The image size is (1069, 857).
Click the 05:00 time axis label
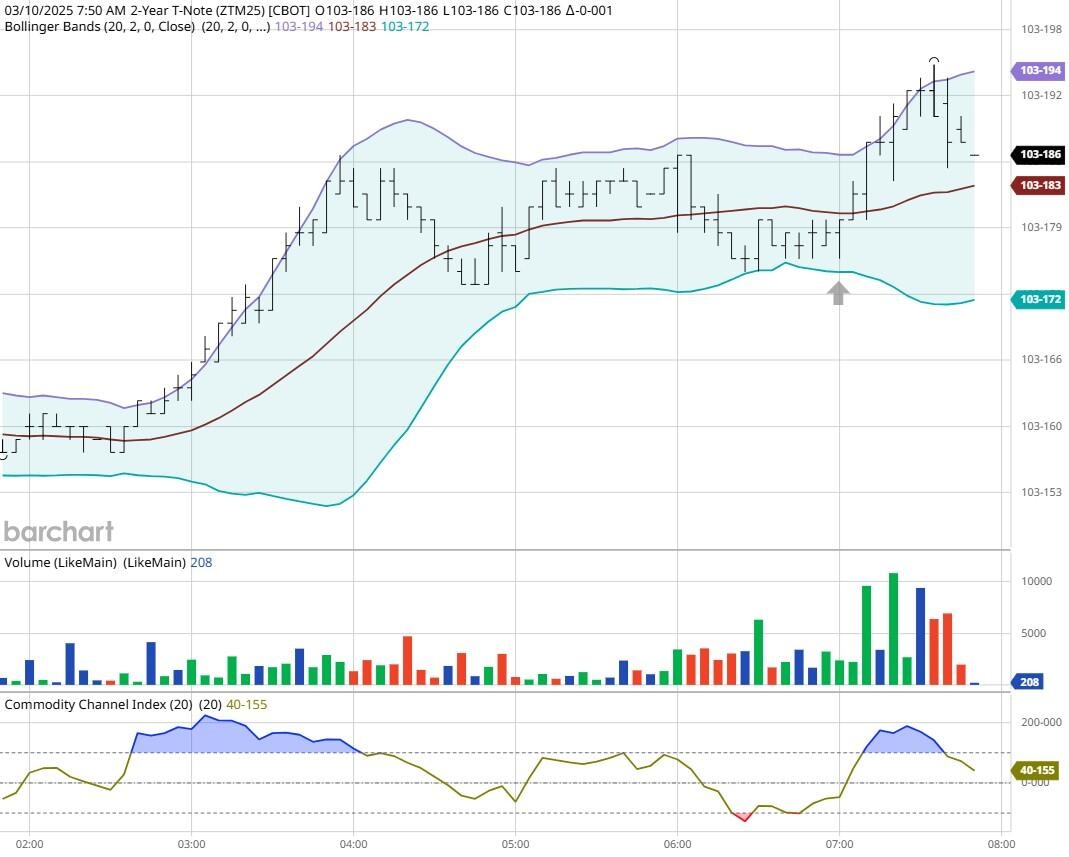pos(515,843)
